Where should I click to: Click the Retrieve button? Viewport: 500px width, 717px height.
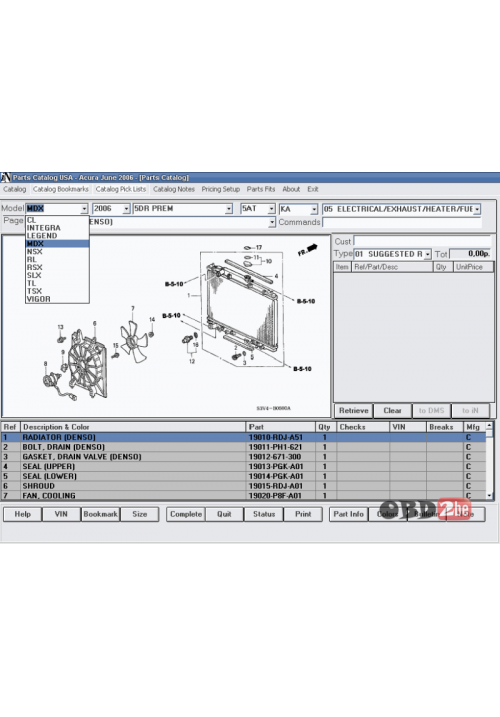pyautogui.click(x=354, y=411)
